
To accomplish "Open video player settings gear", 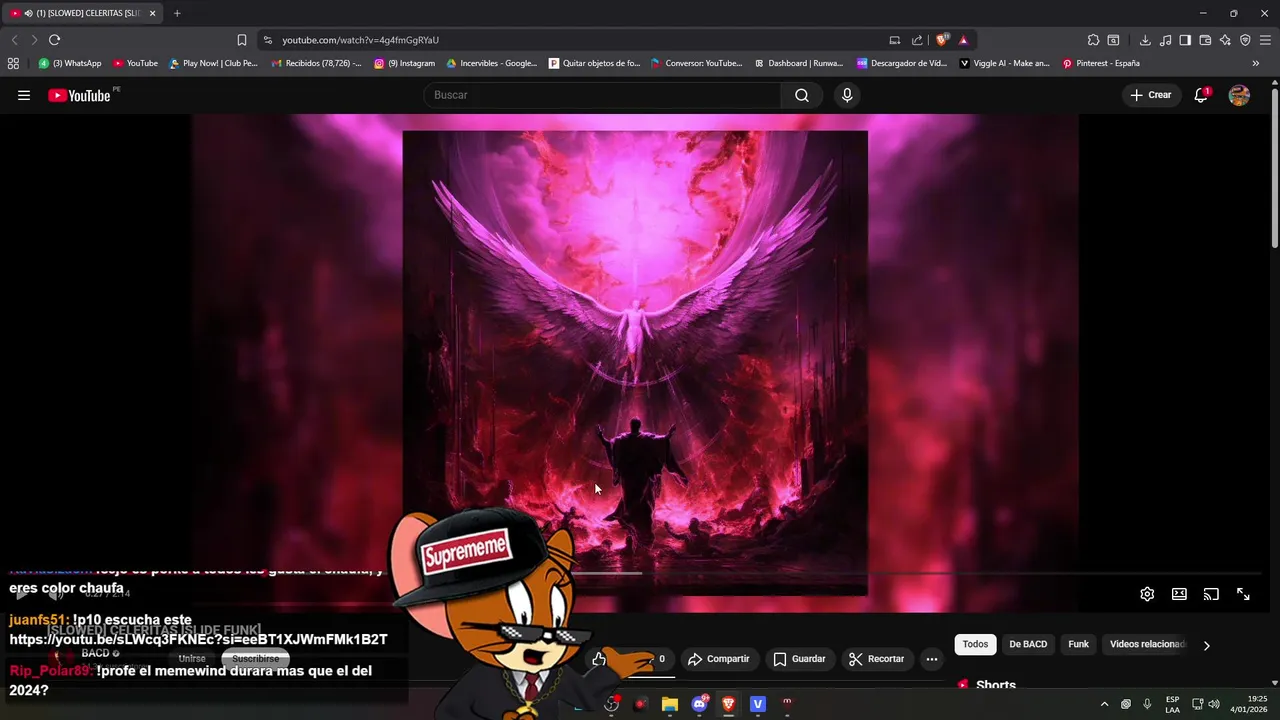I will [x=1147, y=594].
